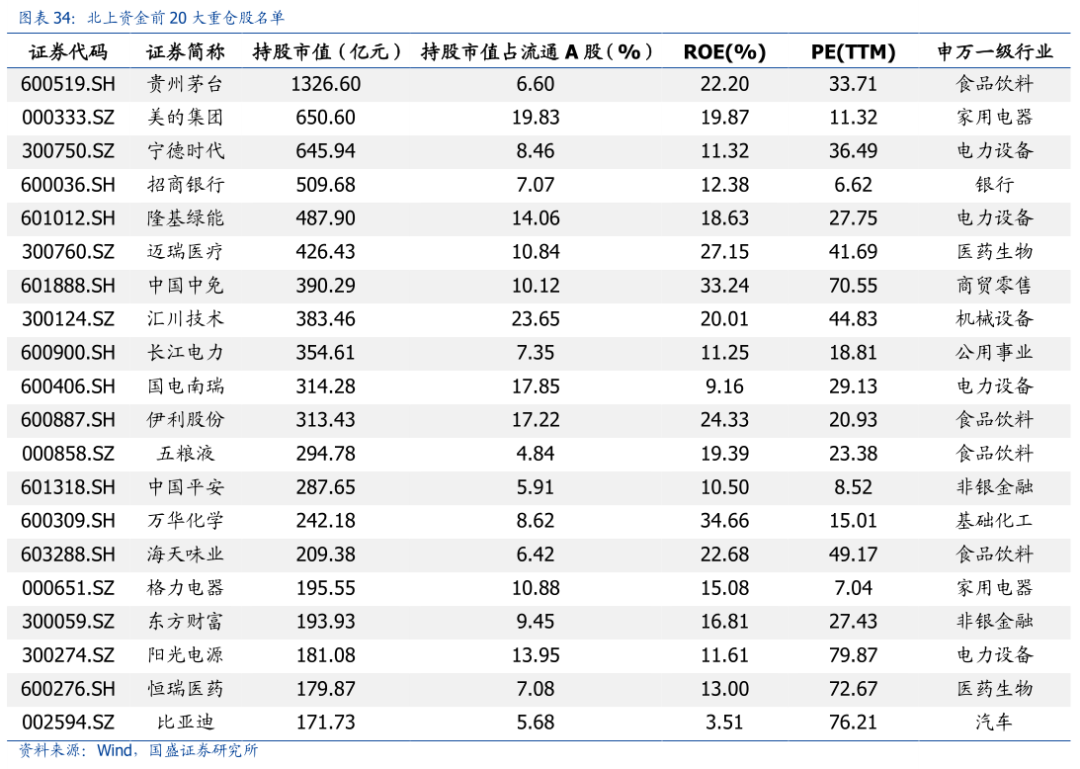Select the 商贸零售 industry cell
Viewport: 1080px width, 769px height.
tap(995, 285)
